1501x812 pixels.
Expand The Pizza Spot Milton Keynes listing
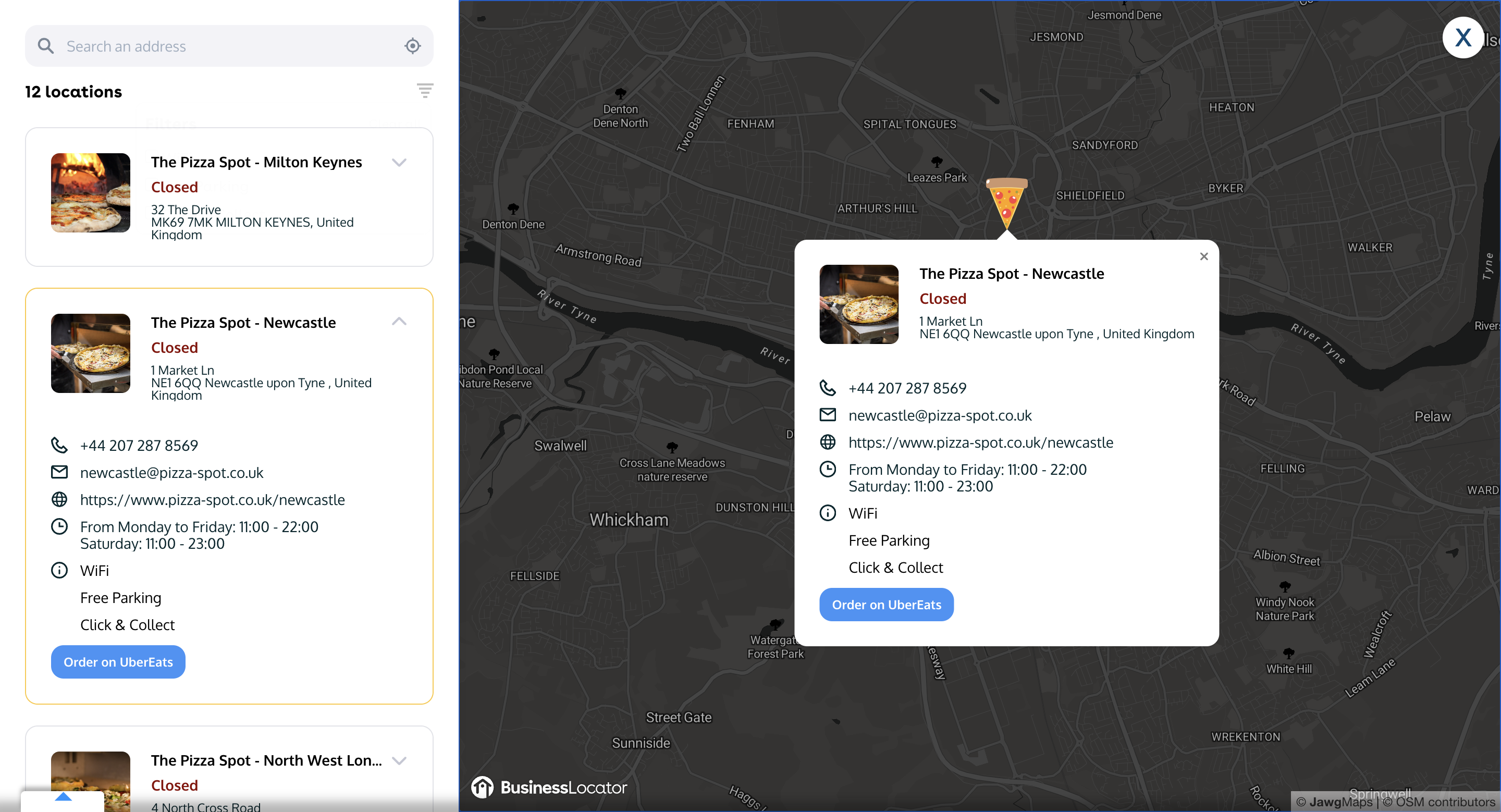pos(398,162)
